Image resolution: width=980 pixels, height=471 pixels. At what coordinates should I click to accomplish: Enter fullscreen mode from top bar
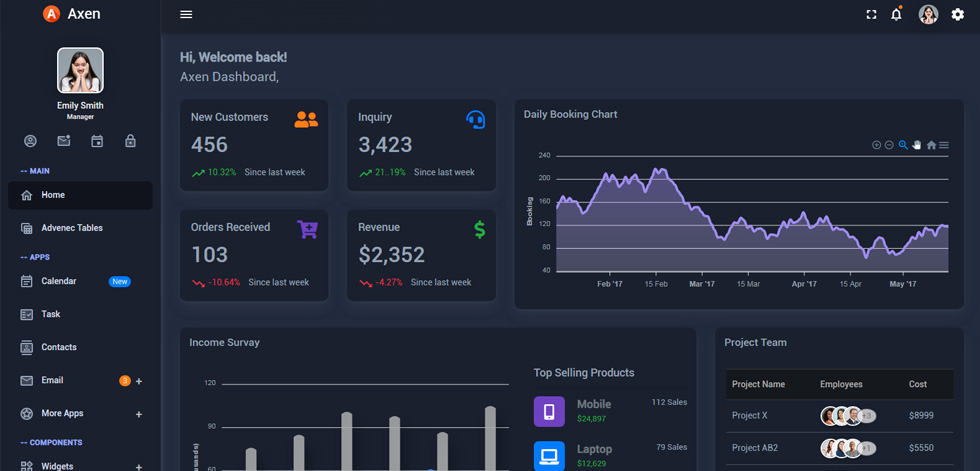click(871, 14)
